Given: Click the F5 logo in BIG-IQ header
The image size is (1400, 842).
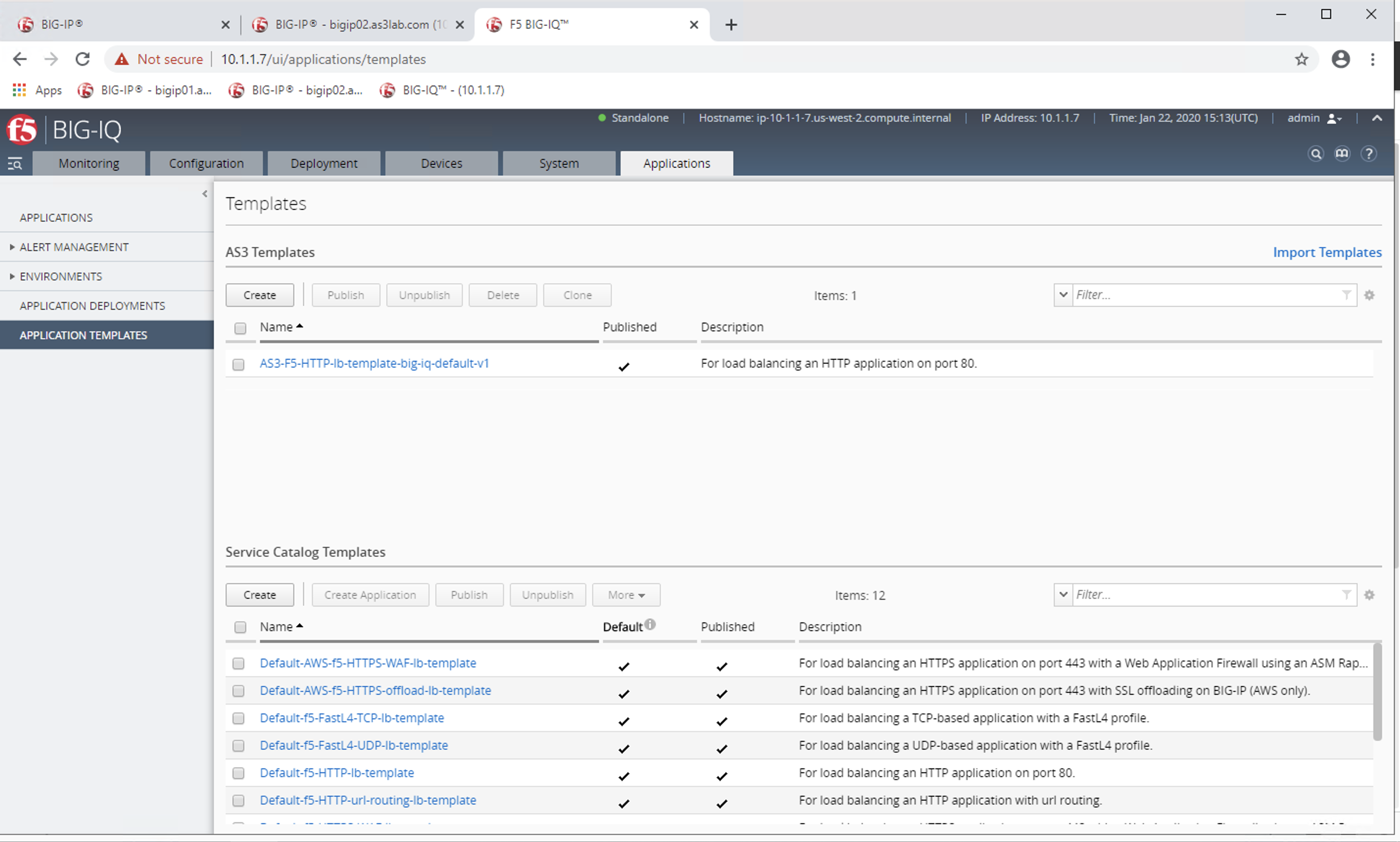Looking at the screenshot, I should pos(22,129).
